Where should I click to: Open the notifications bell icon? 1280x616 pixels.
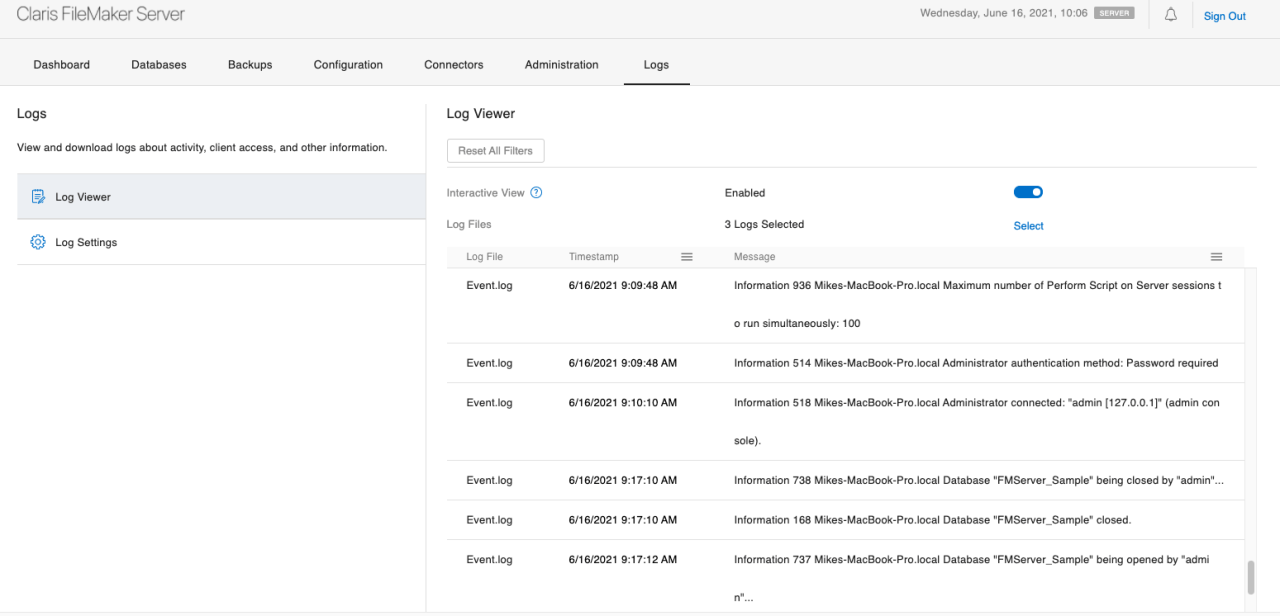click(1170, 15)
